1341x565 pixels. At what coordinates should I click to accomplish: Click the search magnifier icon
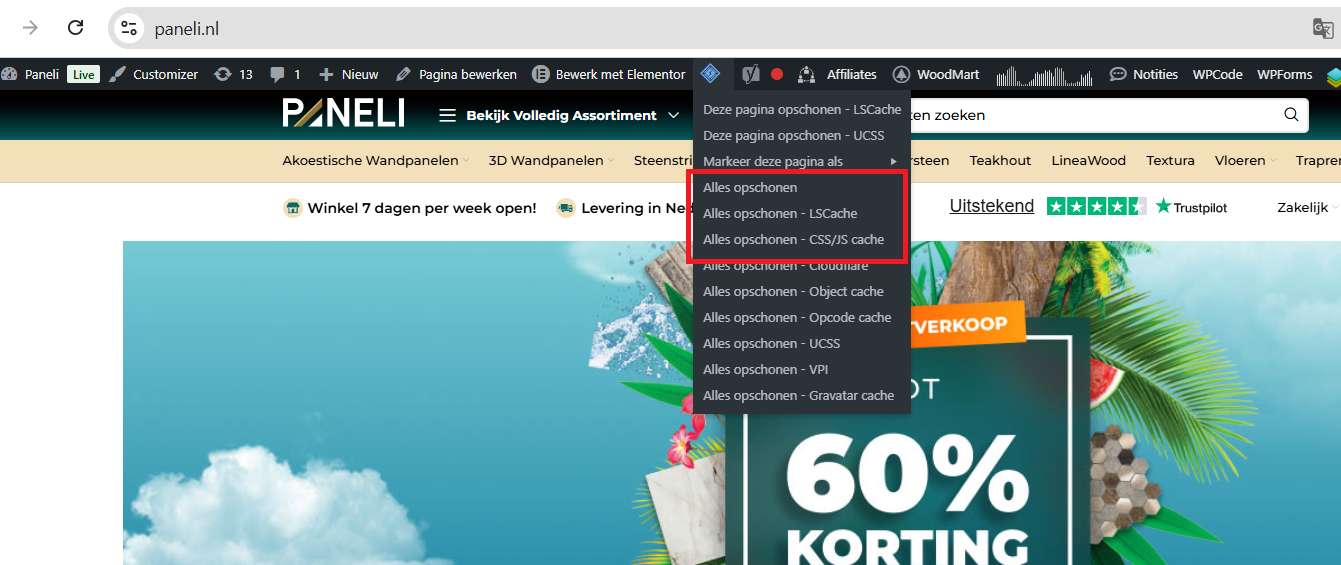(1291, 115)
